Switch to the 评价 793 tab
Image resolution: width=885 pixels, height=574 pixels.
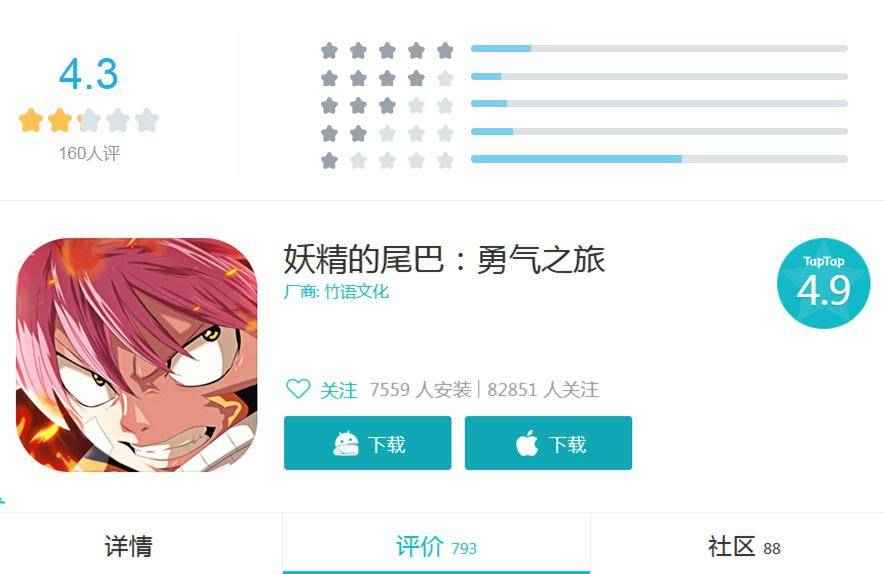[x=436, y=546]
